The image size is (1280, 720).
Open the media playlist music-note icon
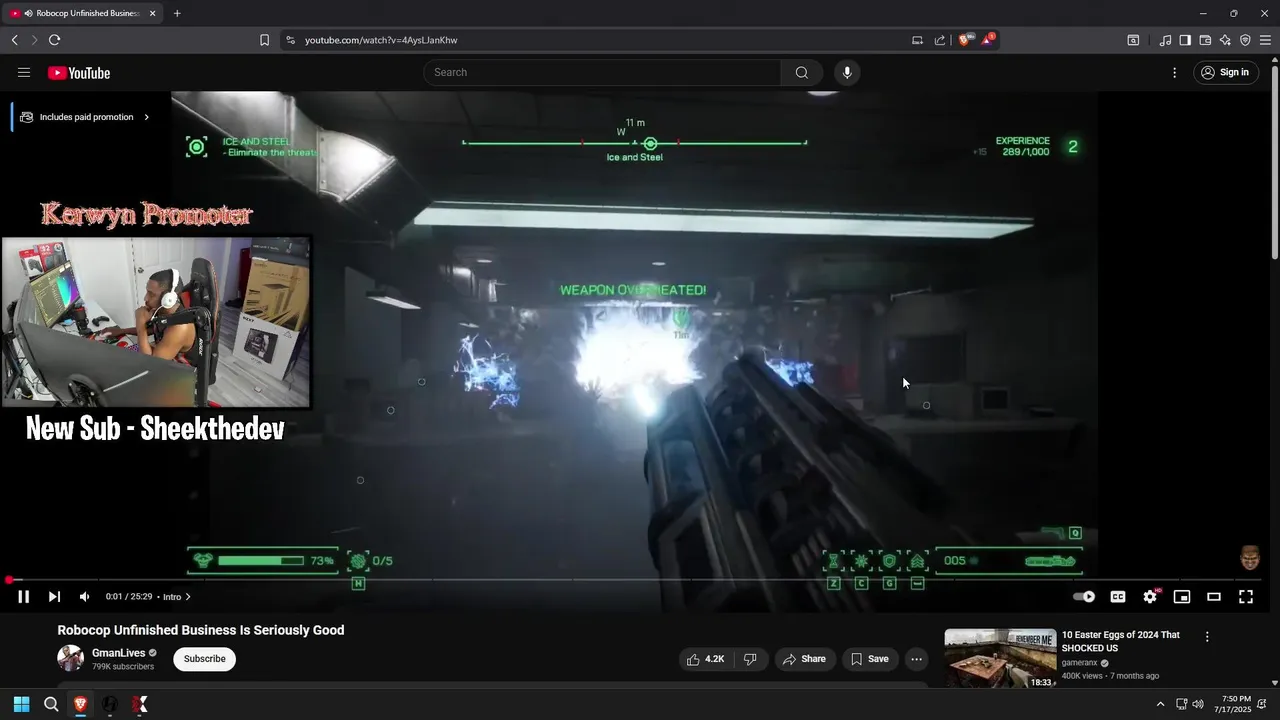[x=1165, y=40]
